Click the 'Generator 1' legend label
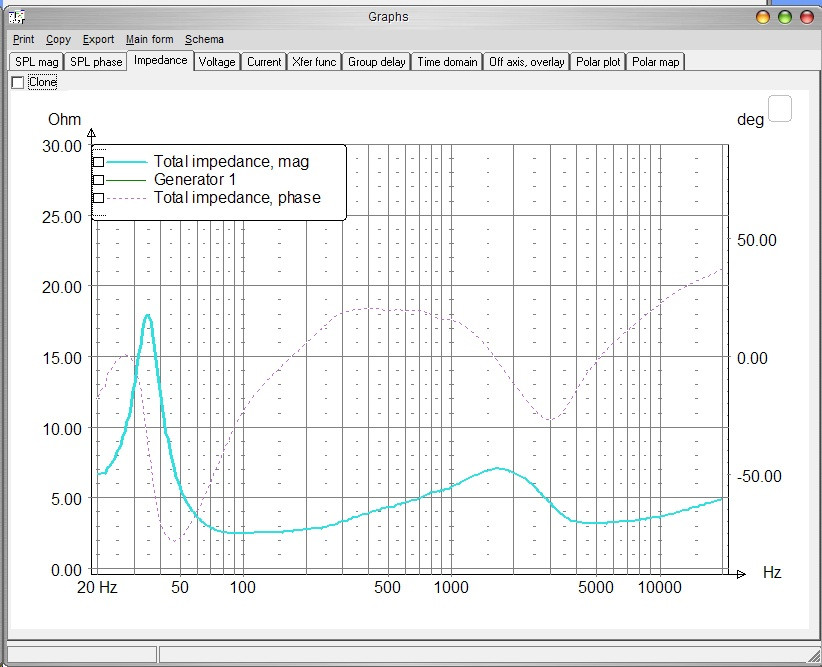The image size is (822, 667). click(x=194, y=179)
